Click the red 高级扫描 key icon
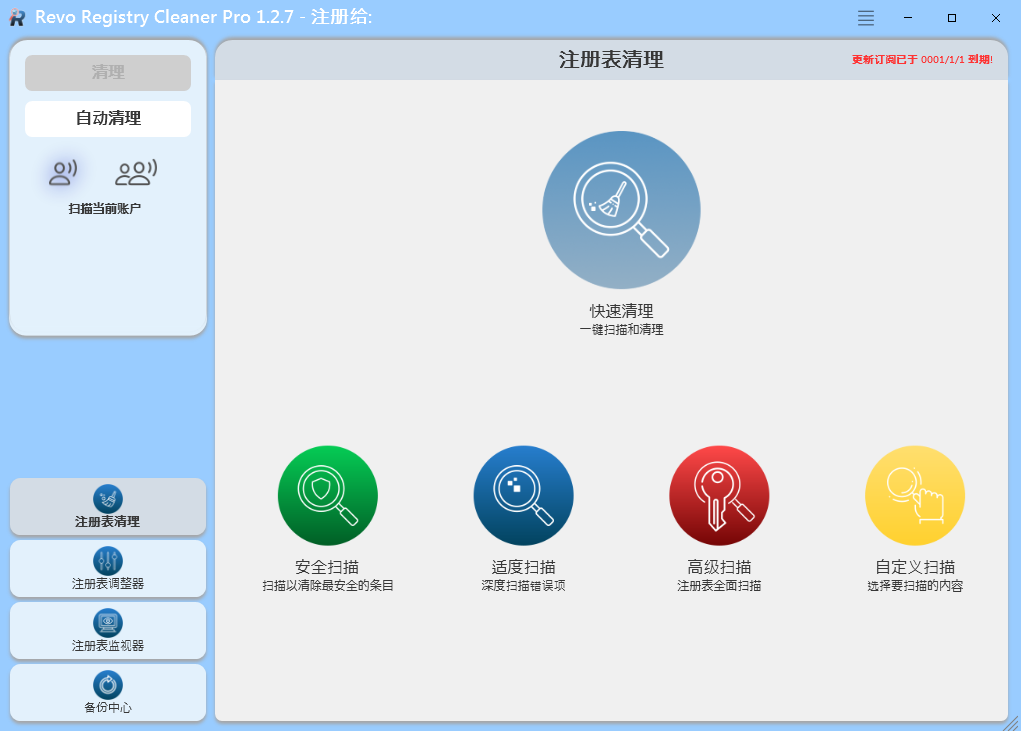The width and height of the screenshot is (1021, 731). click(x=718, y=495)
